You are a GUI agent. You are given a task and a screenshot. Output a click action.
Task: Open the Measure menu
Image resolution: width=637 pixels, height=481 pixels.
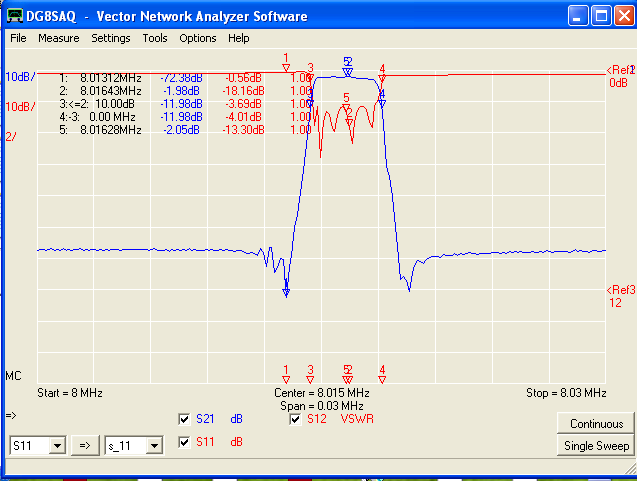coord(58,38)
